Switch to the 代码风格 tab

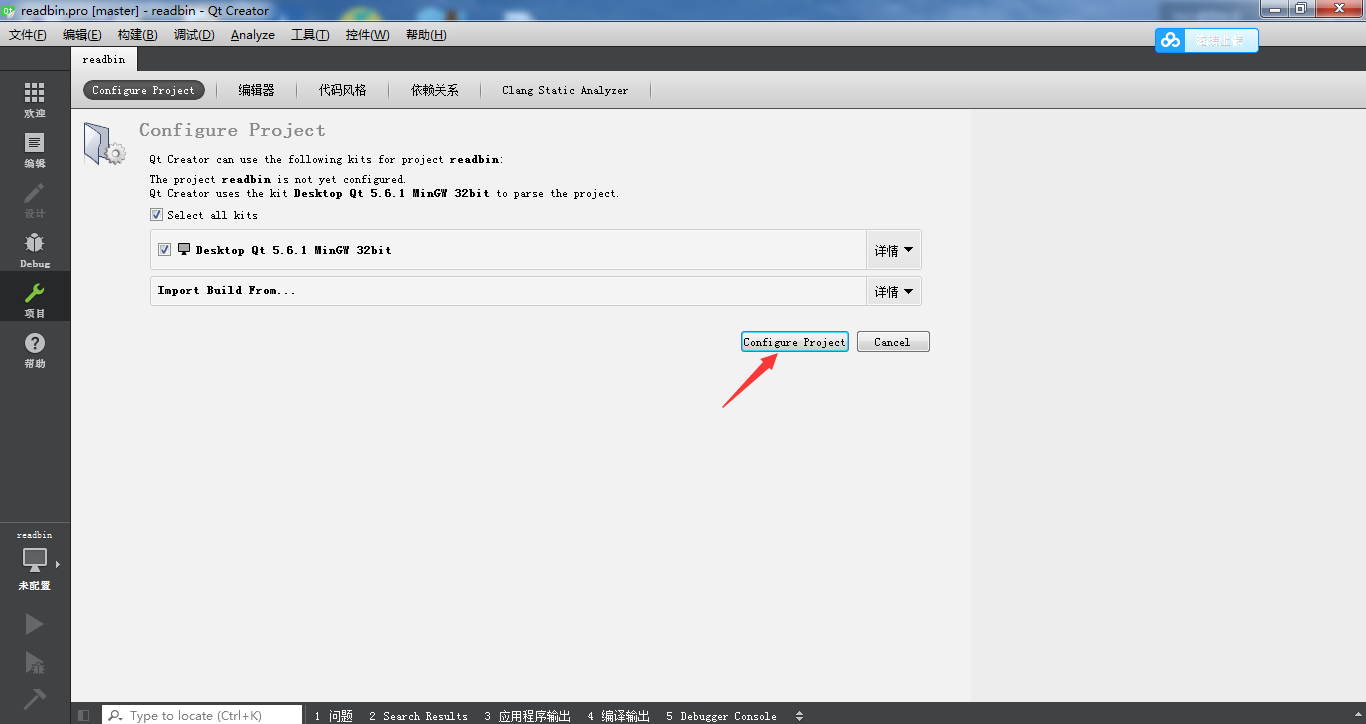coord(343,90)
